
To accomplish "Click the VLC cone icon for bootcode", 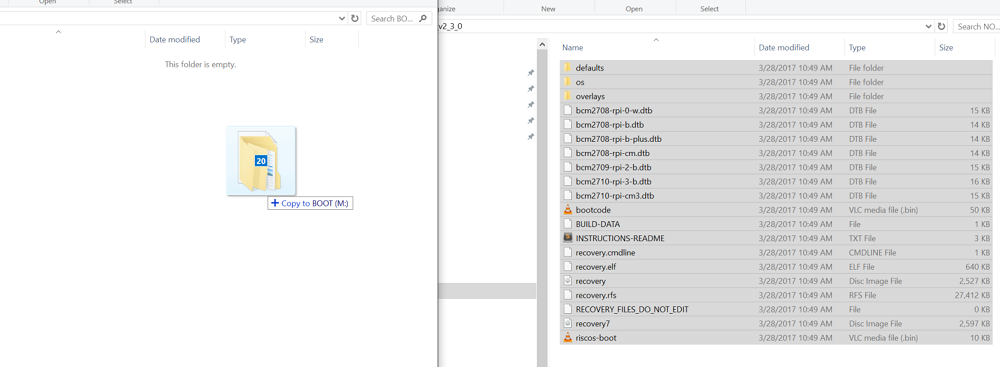I will point(568,209).
